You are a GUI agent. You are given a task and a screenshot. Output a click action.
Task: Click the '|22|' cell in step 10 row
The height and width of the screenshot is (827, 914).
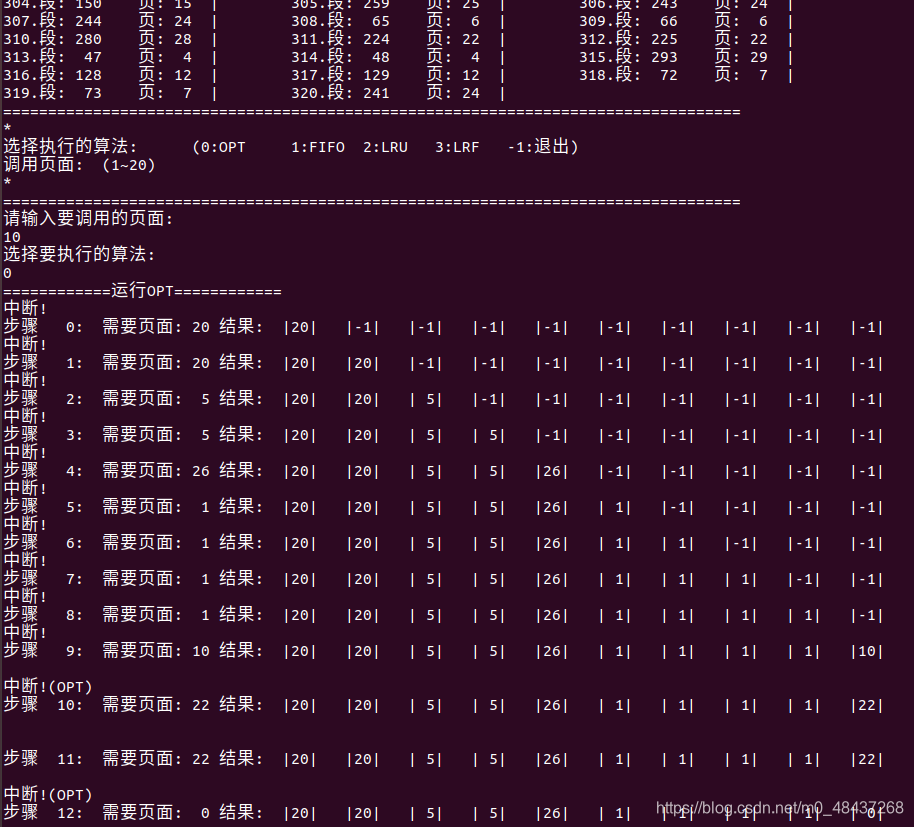867,706
